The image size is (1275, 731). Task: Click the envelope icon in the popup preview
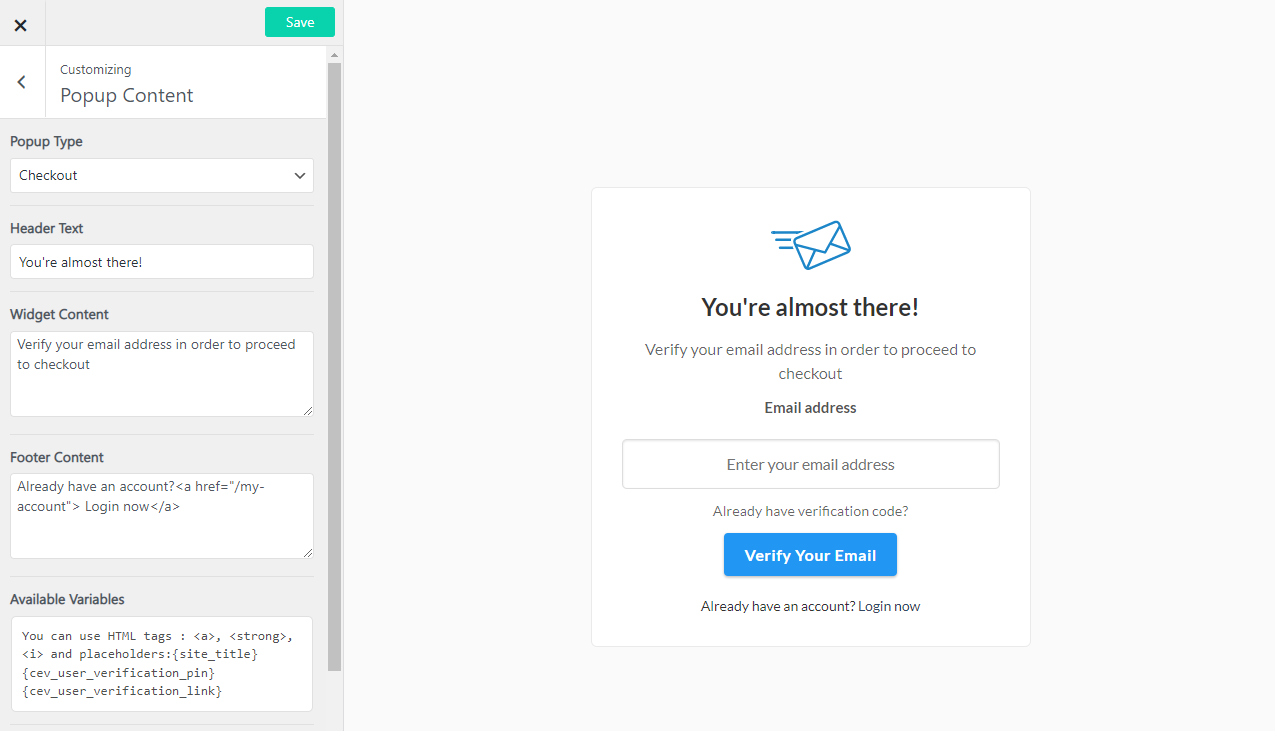click(x=810, y=244)
